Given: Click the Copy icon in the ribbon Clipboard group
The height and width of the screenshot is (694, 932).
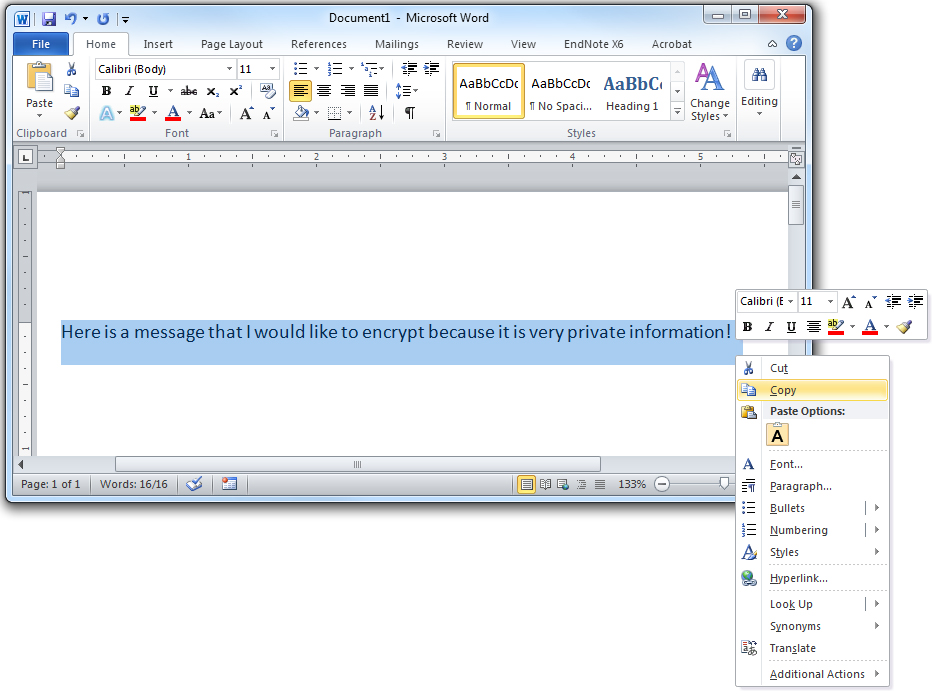Looking at the screenshot, I should pyautogui.click(x=71, y=91).
